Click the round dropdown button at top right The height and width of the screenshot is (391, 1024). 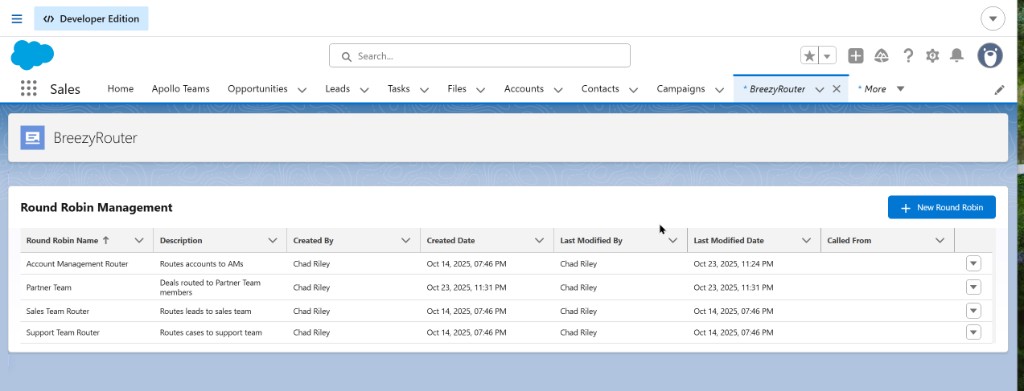tap(993, 19)
